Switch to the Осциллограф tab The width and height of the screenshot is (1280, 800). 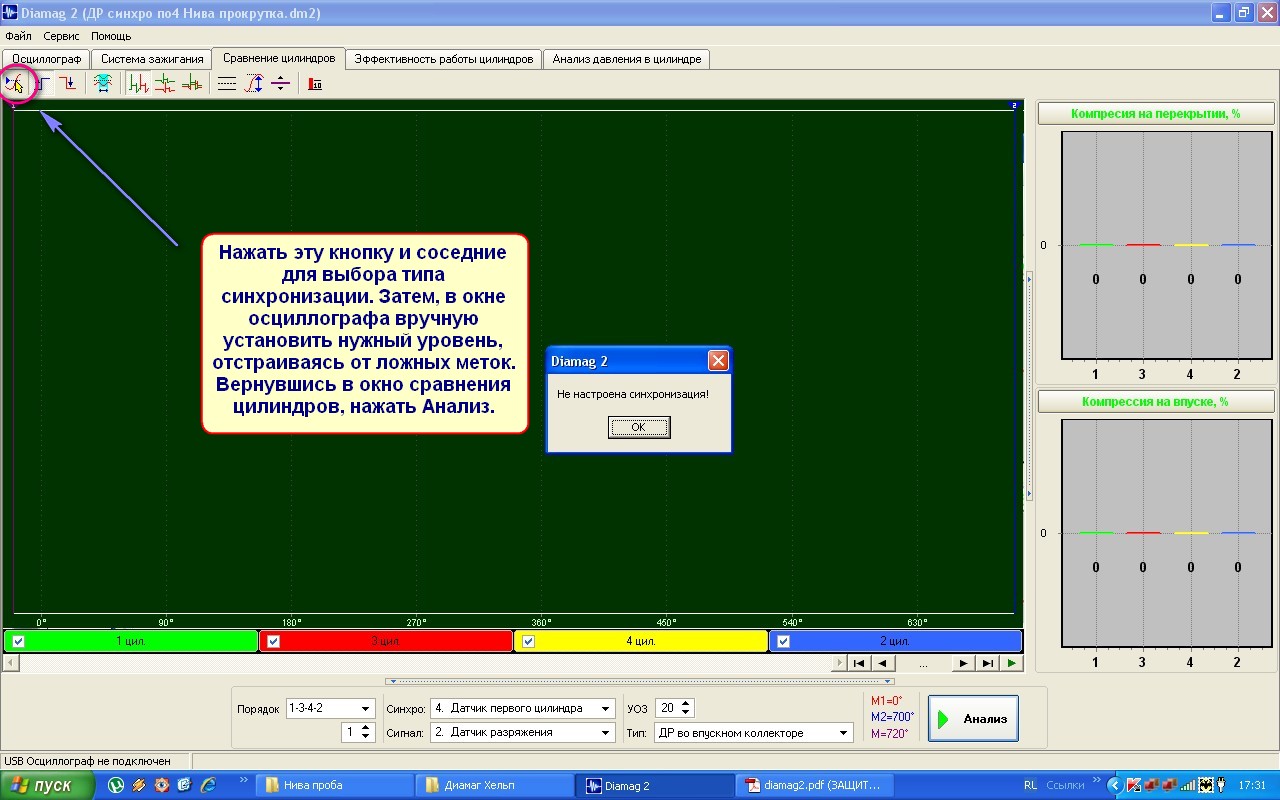(x=46, y=59)
